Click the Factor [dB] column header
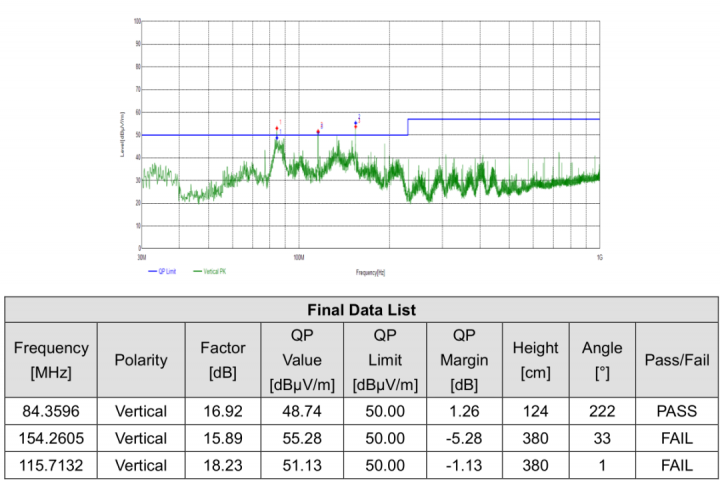Screen dimensions: 720x480 222,359
